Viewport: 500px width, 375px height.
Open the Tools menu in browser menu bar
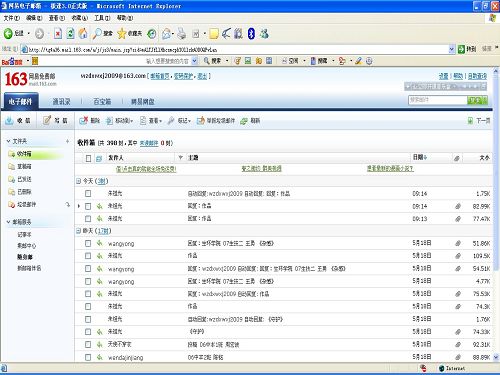coord(102,18)
